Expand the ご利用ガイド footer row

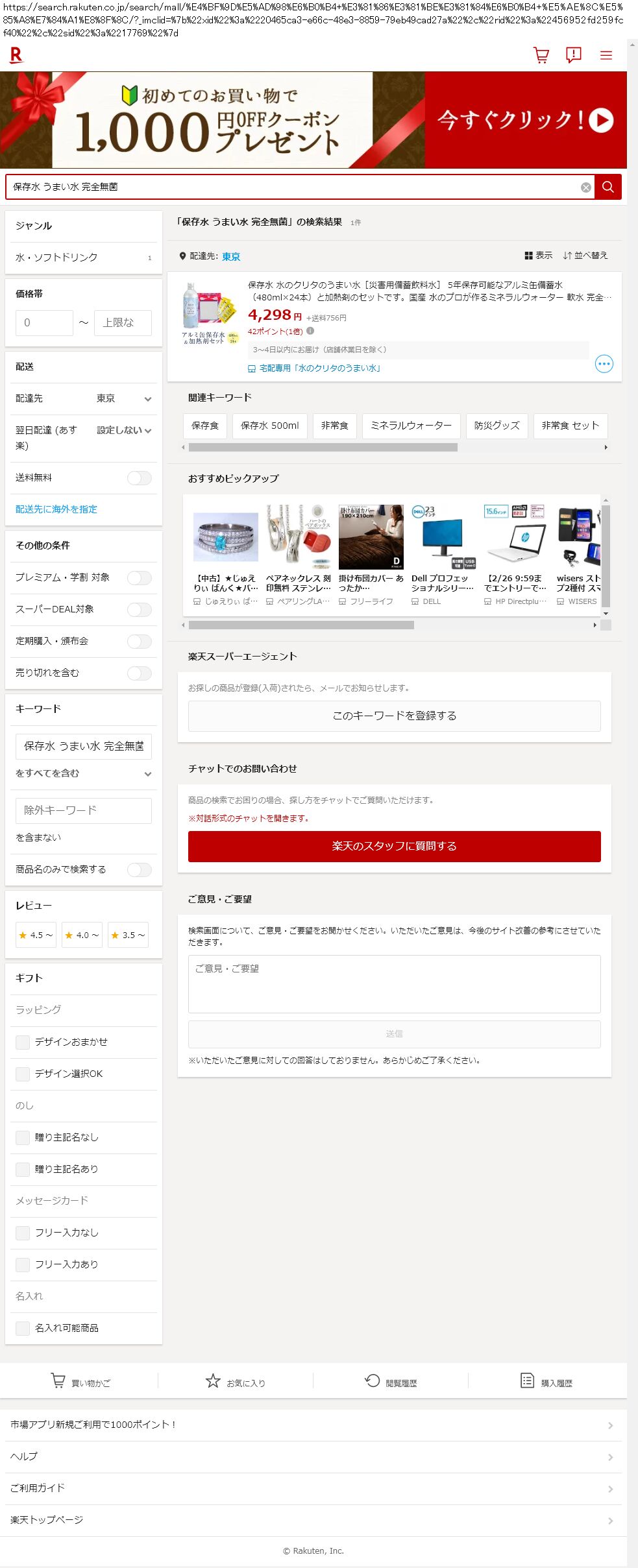[x=313, y=1488]
